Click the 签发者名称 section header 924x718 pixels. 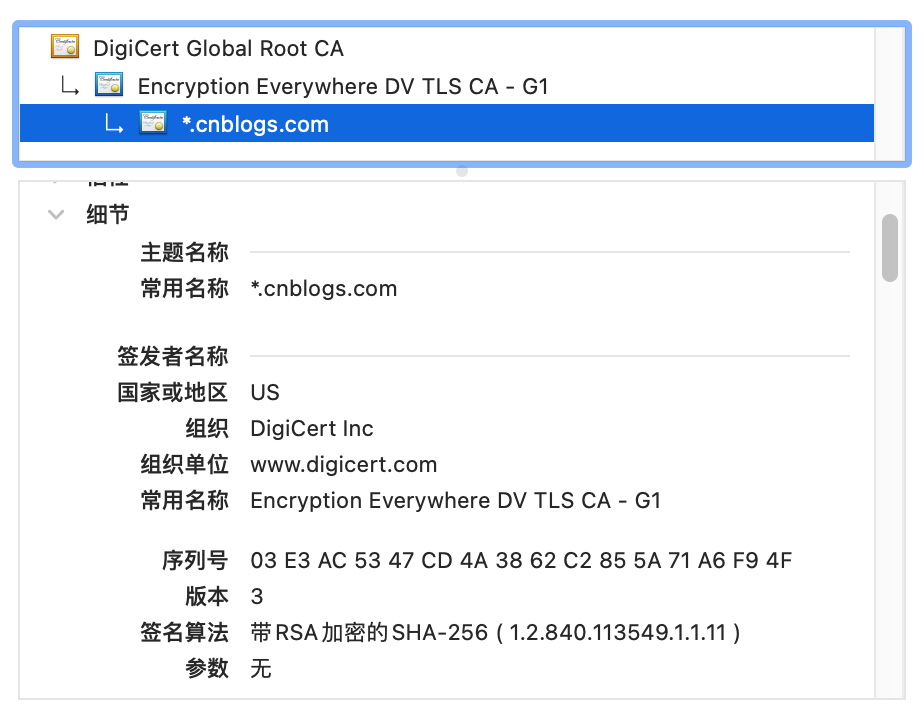[172, 357]
